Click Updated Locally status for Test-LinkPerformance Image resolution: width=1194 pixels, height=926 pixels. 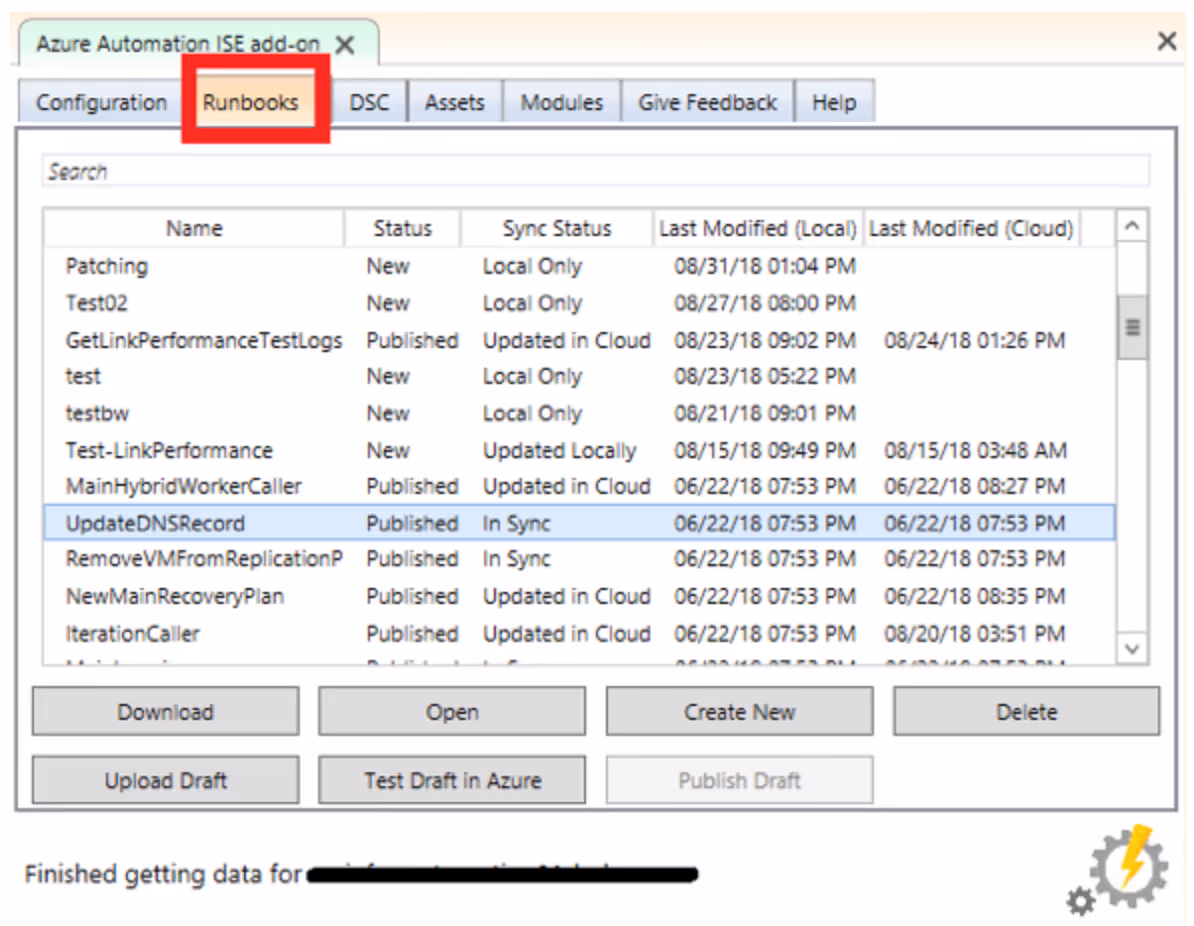pos(560,450)
